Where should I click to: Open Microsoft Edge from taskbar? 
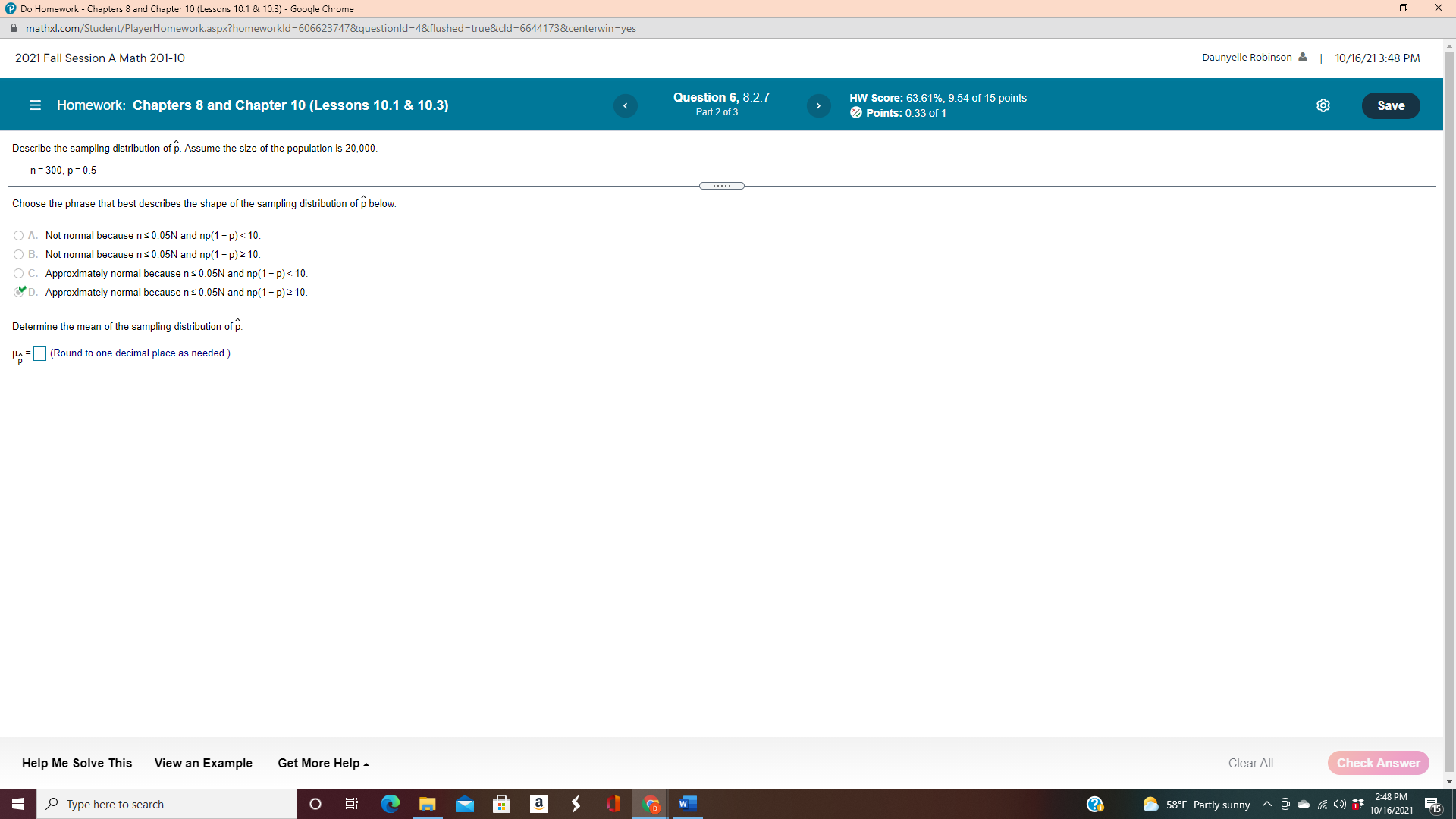coord(391,804)
